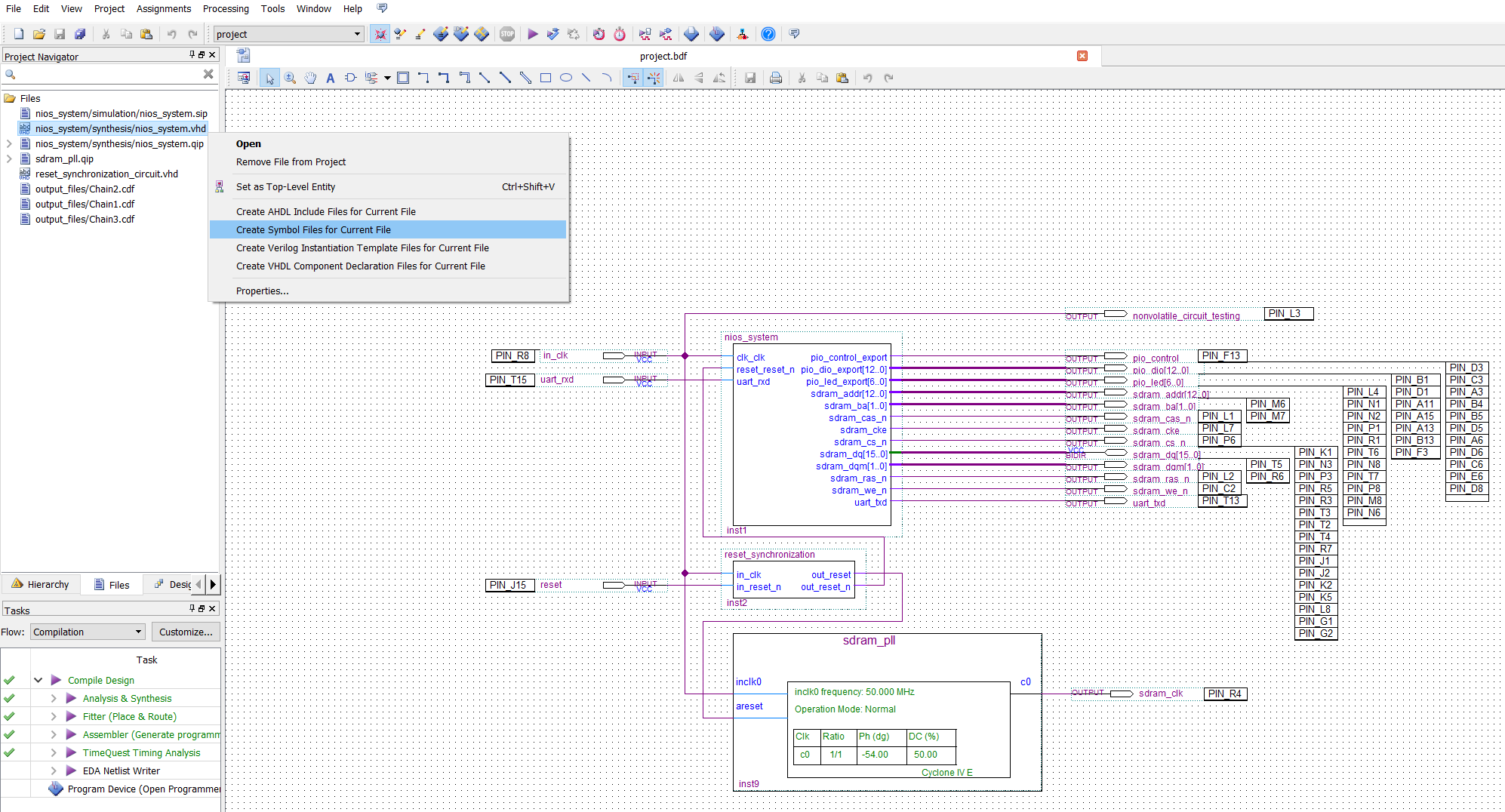Viewport: 1505px width, 812px height.
Task: Click the Stop Processing icon
Action: (x=507, y=34)
